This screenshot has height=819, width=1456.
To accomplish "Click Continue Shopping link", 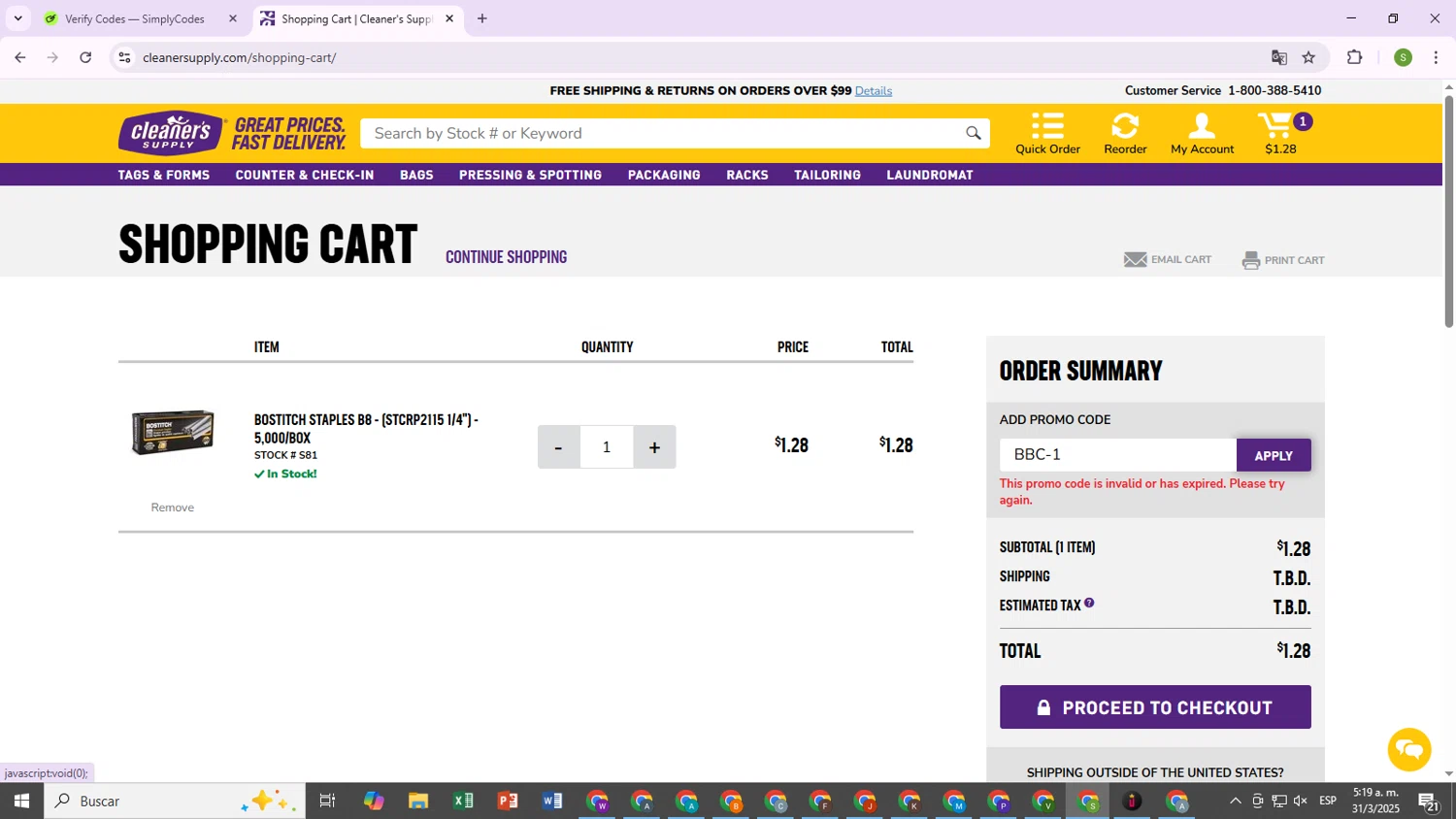I will (x=506, y=257).
